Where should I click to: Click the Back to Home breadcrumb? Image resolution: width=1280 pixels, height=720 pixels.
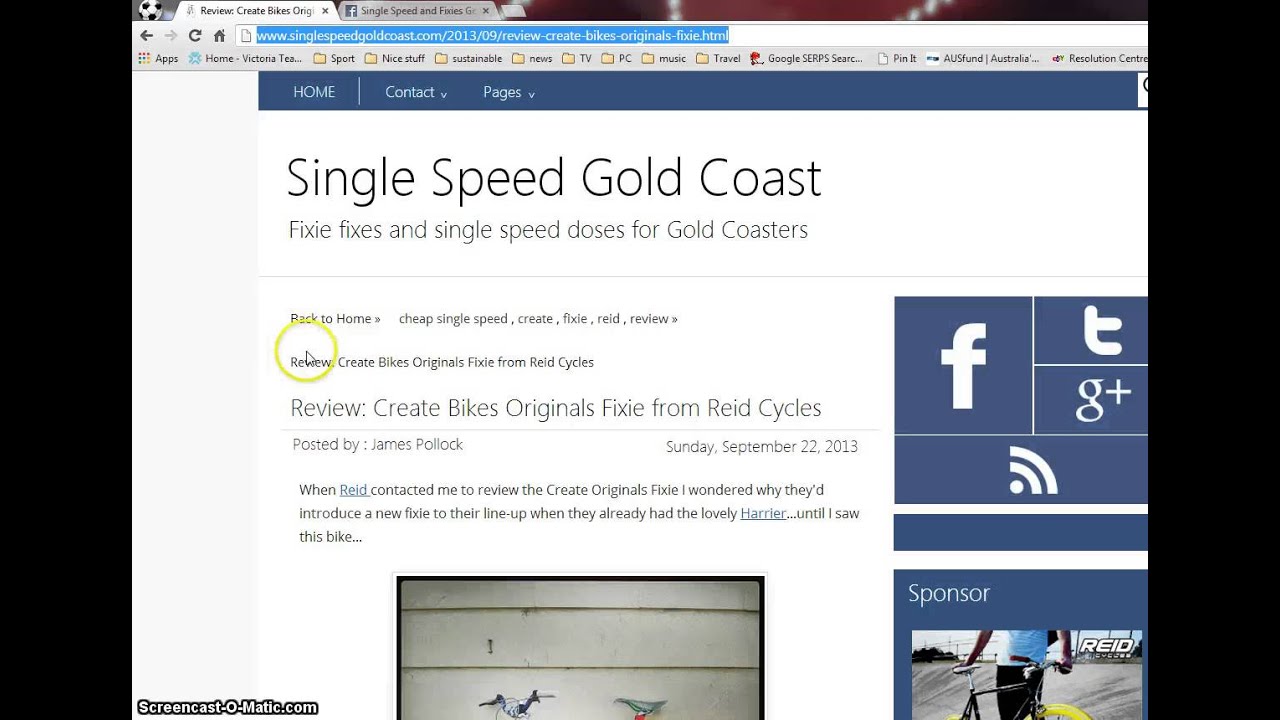[334, 319]
